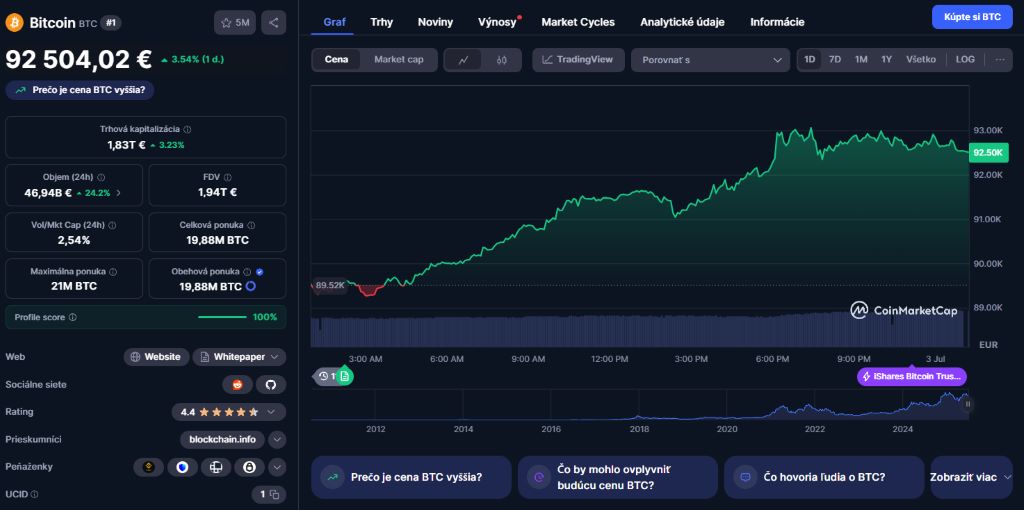Click circulating supply ring icon
The image size is (1024, 510).
pyautogui.click(x=250, y=287)
